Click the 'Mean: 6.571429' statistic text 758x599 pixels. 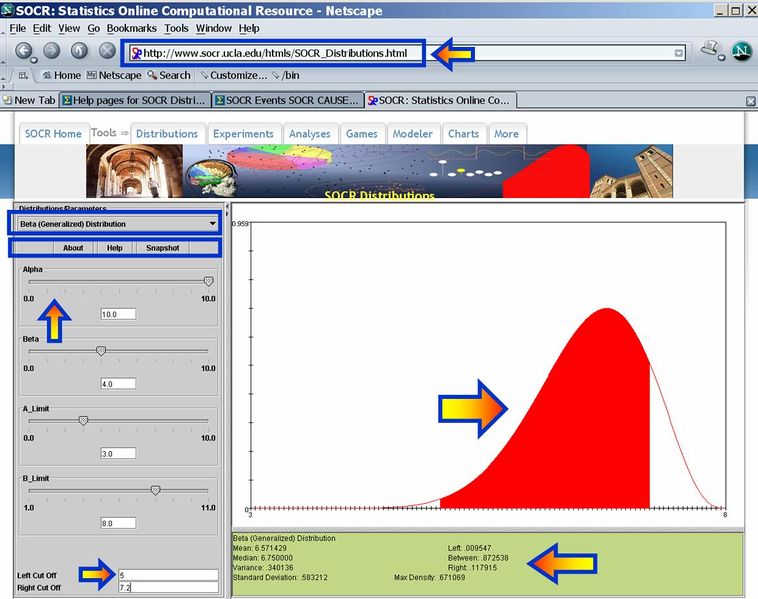tap(260, 548)
